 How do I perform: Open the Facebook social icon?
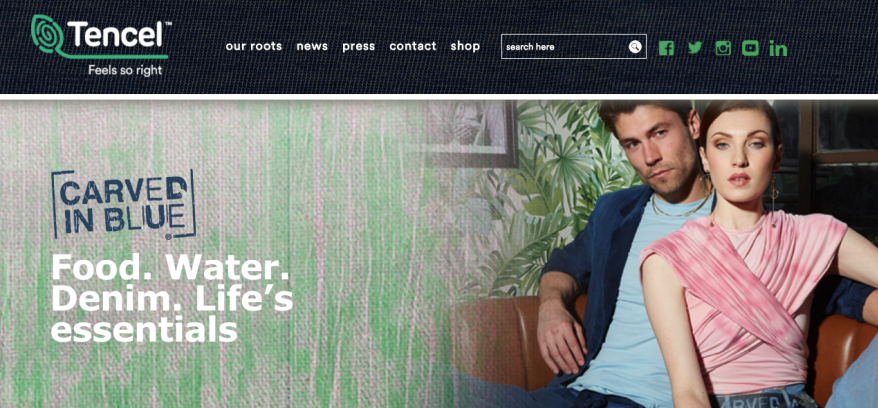(666, 48)
